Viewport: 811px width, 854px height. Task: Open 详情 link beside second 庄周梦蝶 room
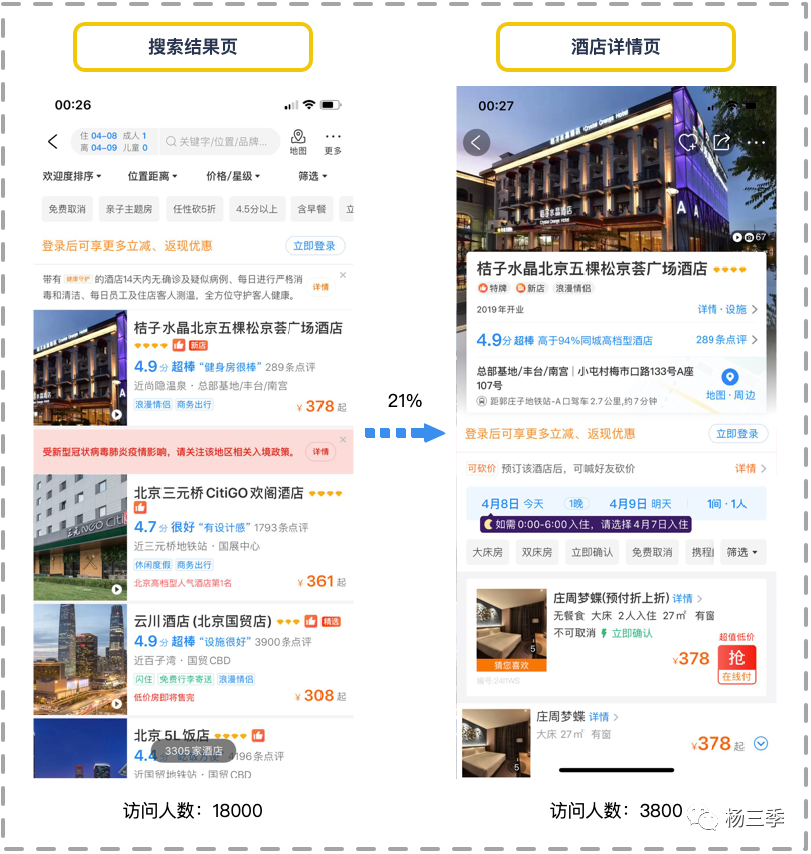[603, 717]
